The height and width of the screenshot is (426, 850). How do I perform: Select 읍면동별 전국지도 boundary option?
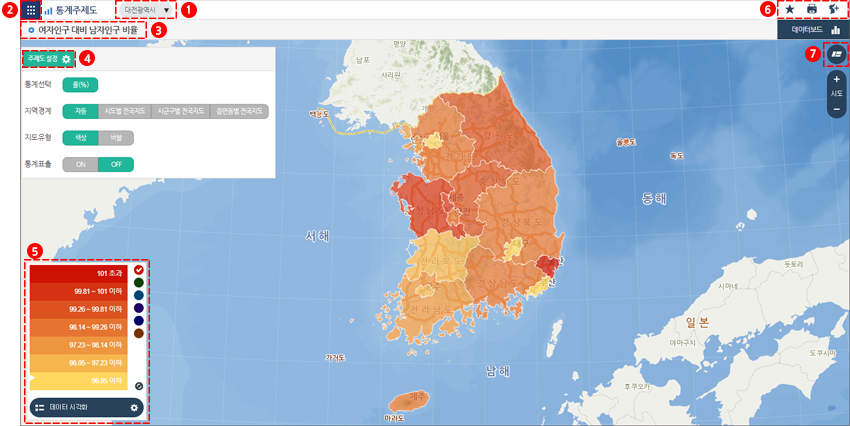click(x=239, y=111)
